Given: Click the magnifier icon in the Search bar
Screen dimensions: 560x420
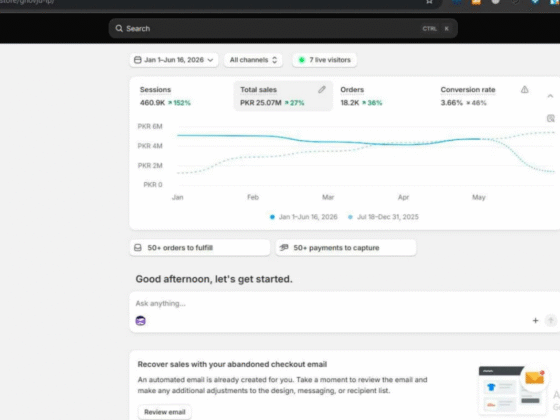Looking at the screenshot, I should tap(119, 29).
